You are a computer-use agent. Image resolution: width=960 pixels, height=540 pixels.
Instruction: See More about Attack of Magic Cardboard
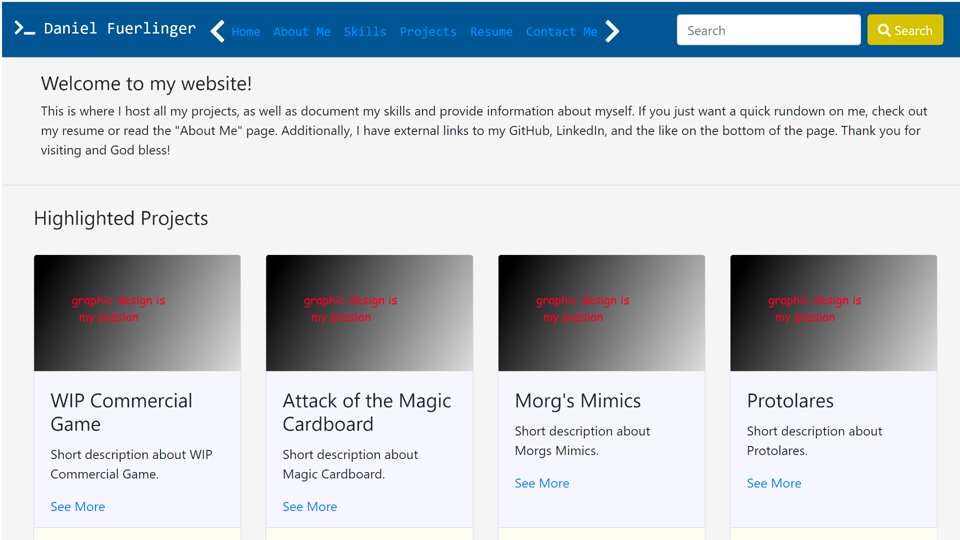(310, 507)
